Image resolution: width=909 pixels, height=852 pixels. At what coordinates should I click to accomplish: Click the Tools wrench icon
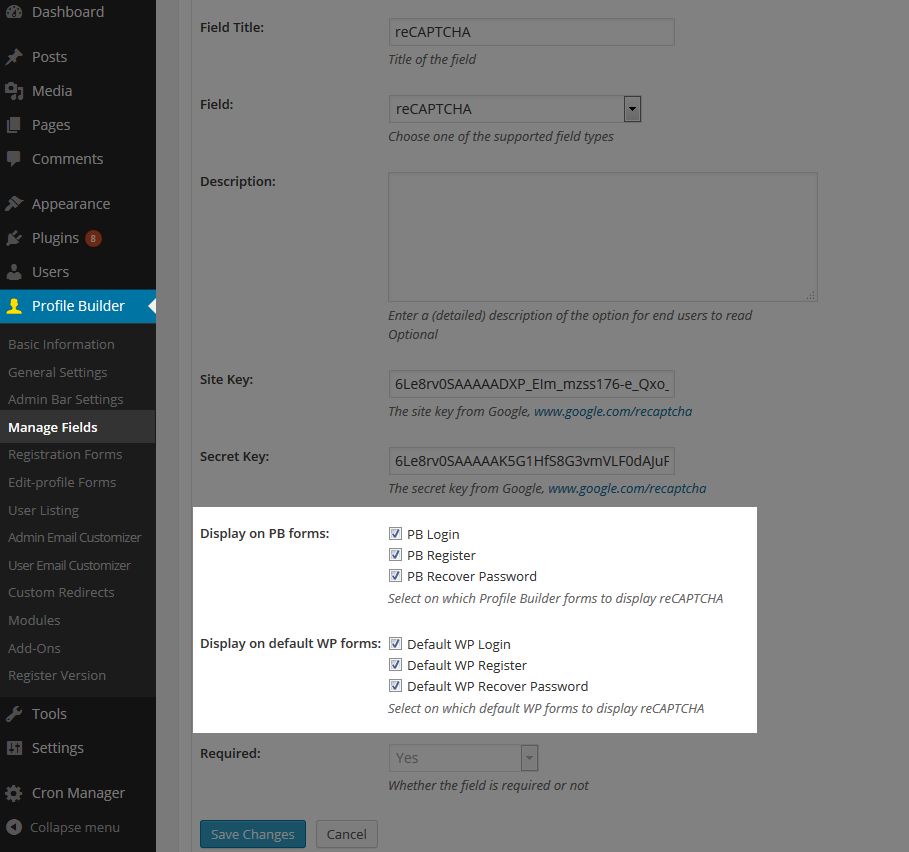[14, 714]
